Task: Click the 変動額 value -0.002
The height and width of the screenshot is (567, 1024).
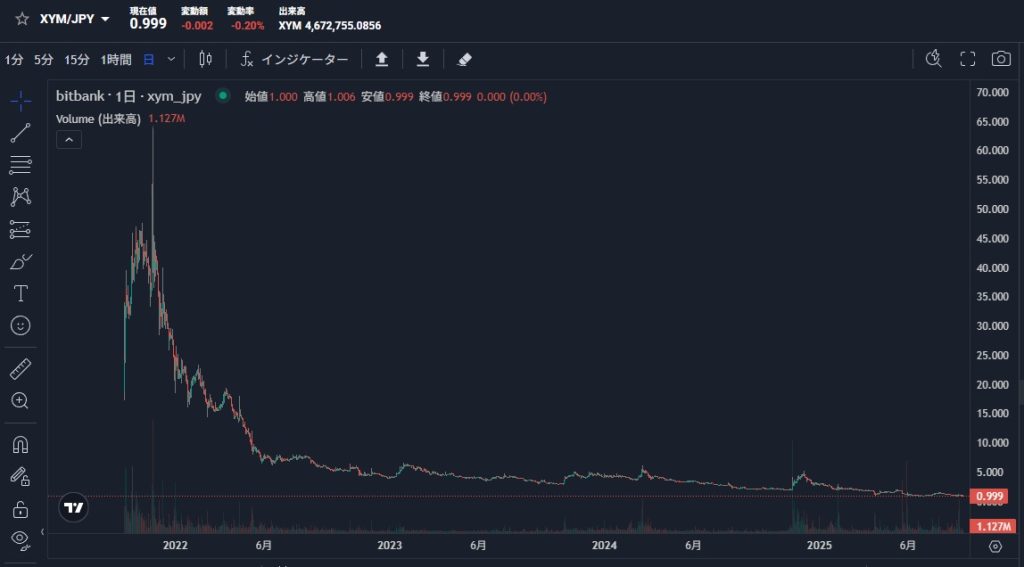Action: 197,26
